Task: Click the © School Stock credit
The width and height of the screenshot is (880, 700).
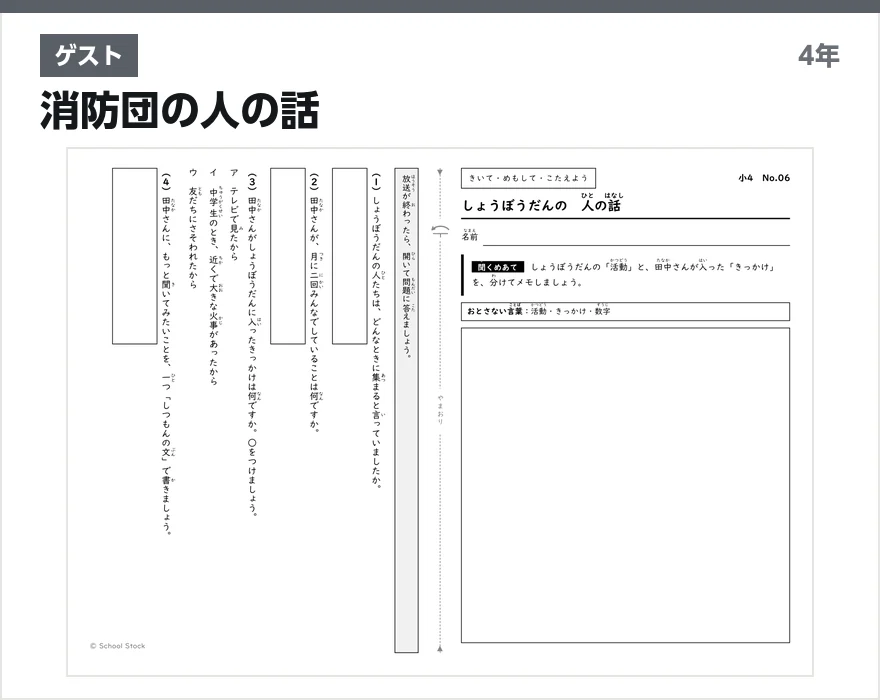Action: 117,646
